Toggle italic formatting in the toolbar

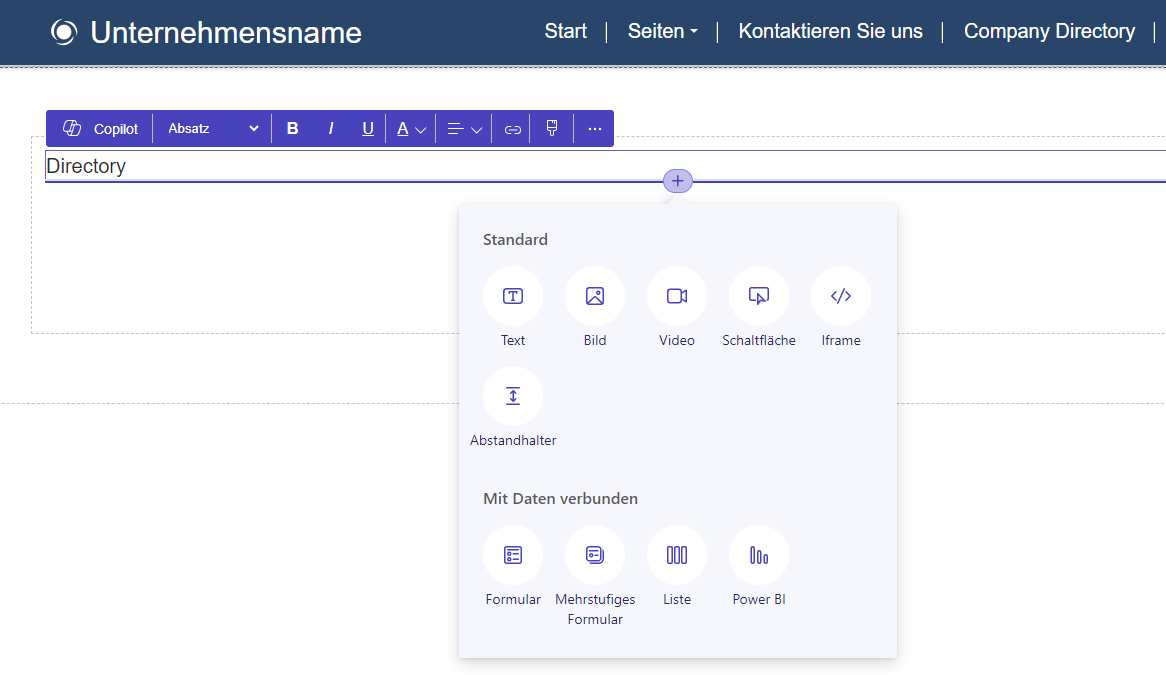330,128
